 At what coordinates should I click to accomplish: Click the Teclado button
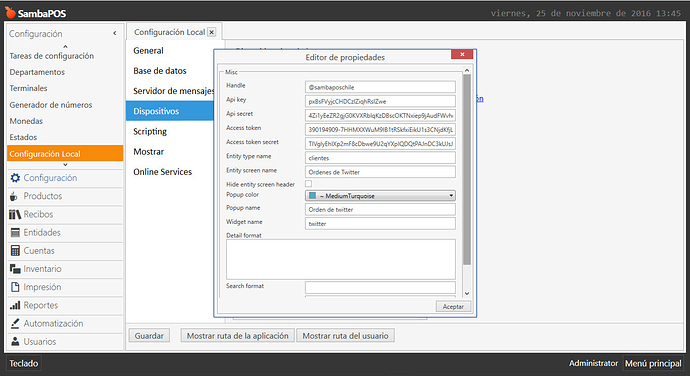(x=24, y=363)
